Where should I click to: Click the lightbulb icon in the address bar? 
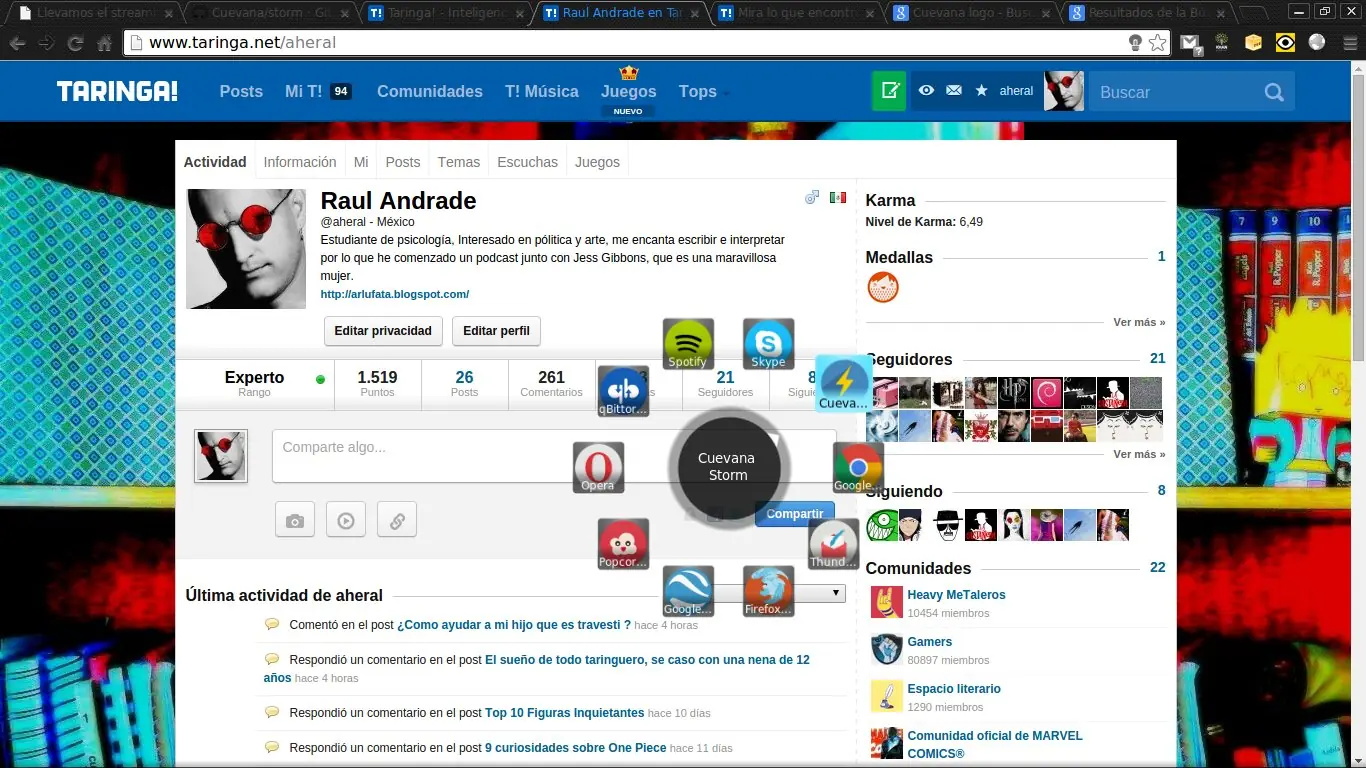coord(1135,43)
